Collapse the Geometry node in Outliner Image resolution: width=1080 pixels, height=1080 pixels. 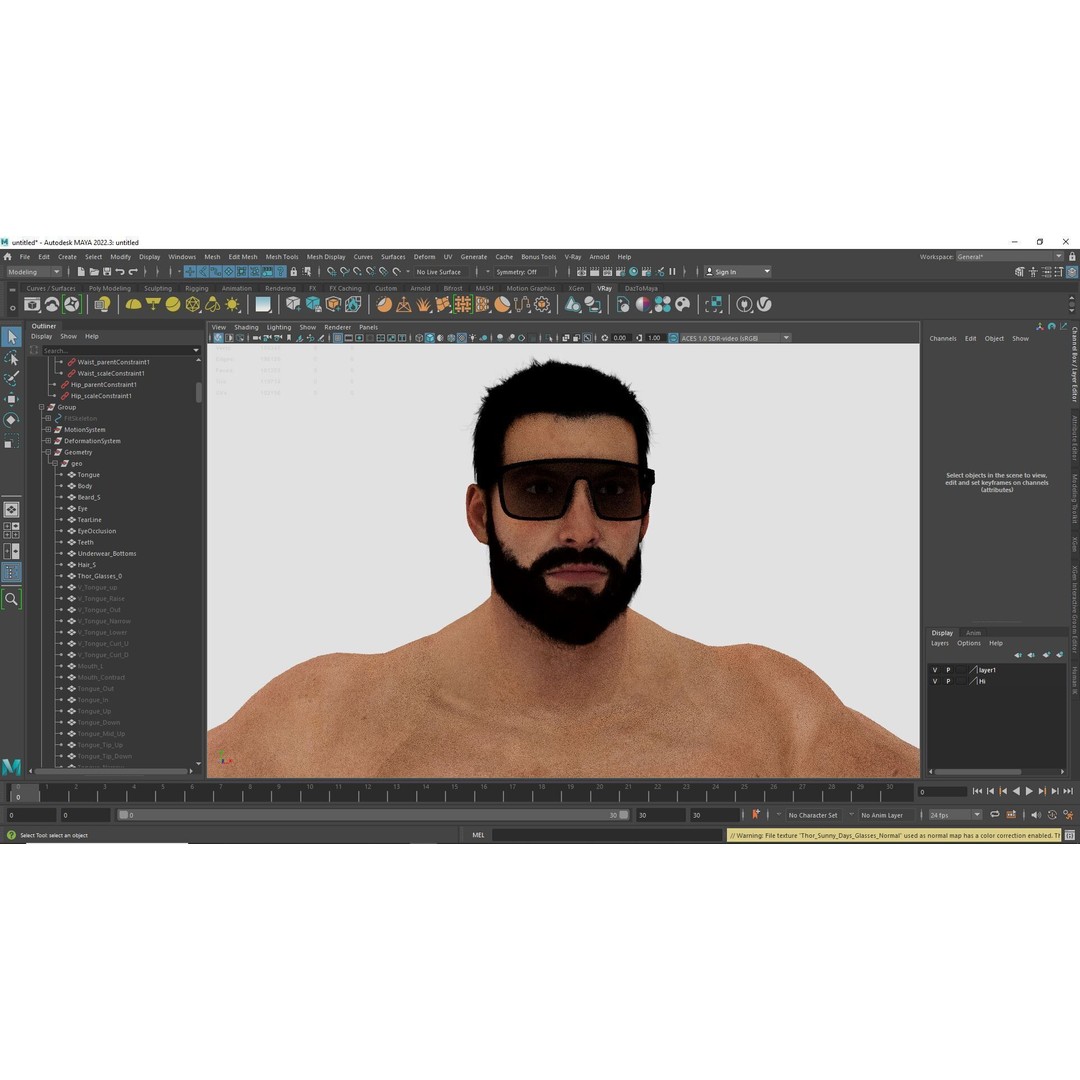[x=48, y=453]
